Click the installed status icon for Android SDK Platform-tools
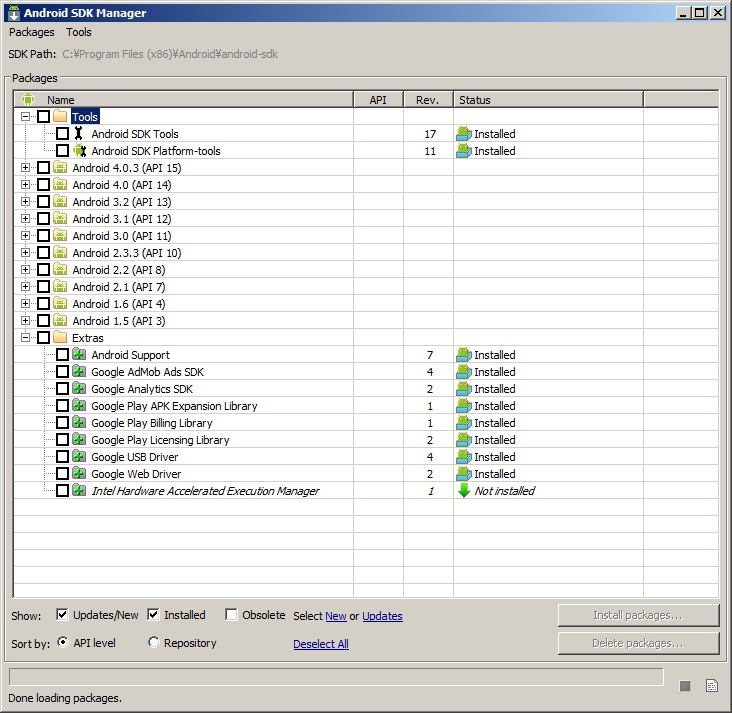 [x=464, y=151]
